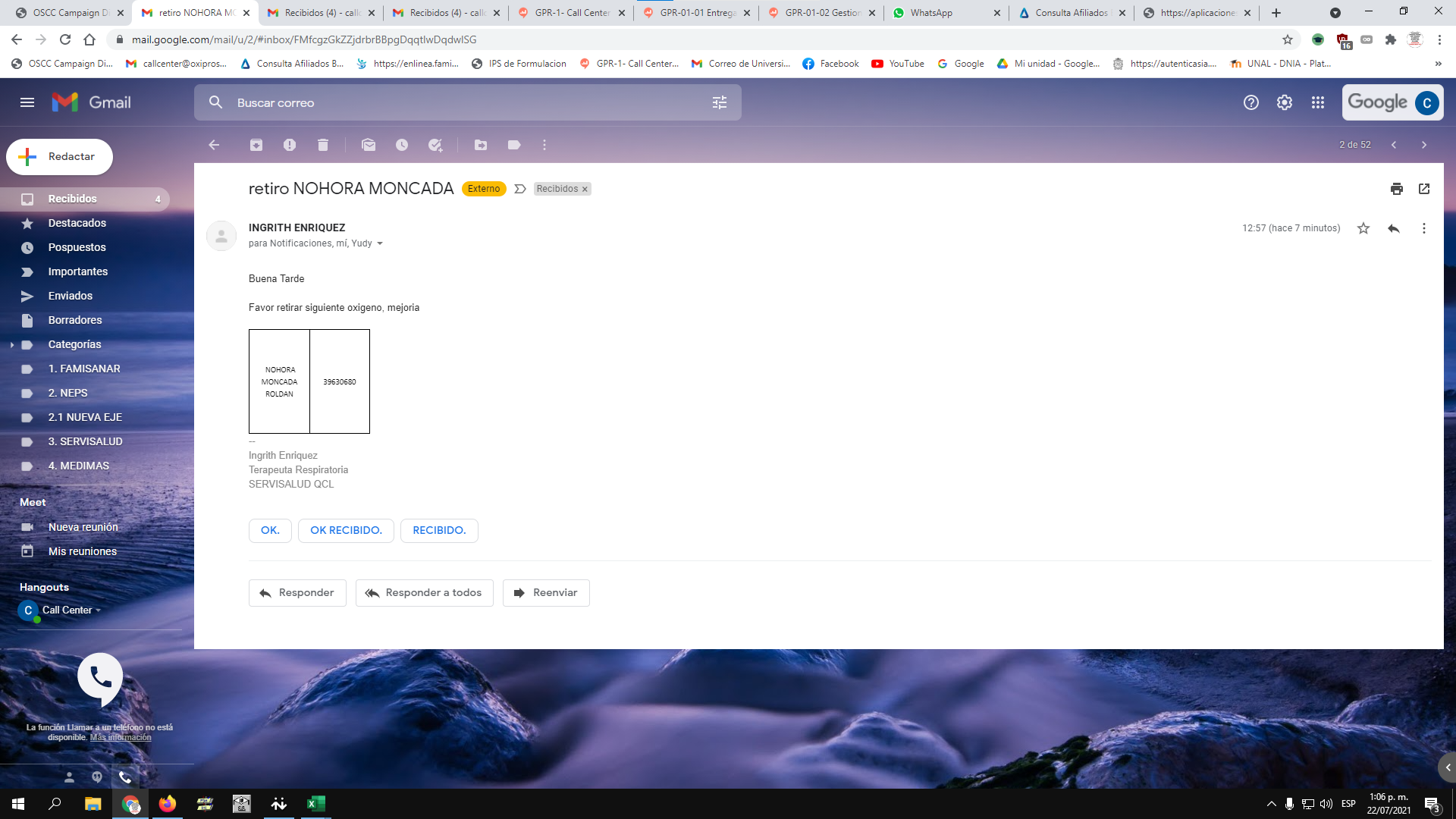1456x819 pixels.
Task: Open the toolbar more options menu
Action: 544,145
